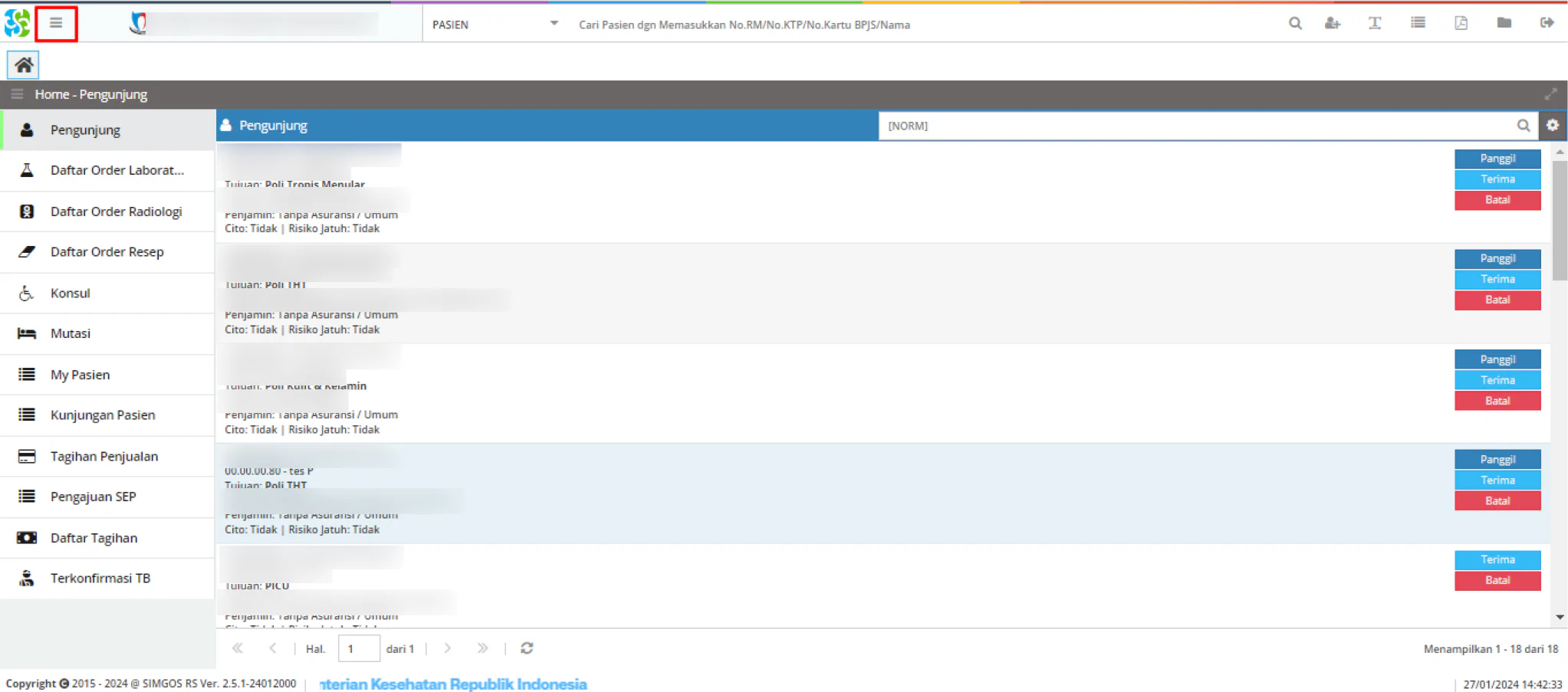The image size is (1568, 692).
Task: Open the hamburger menu in top bar
Action: click(x=56, y=24)
